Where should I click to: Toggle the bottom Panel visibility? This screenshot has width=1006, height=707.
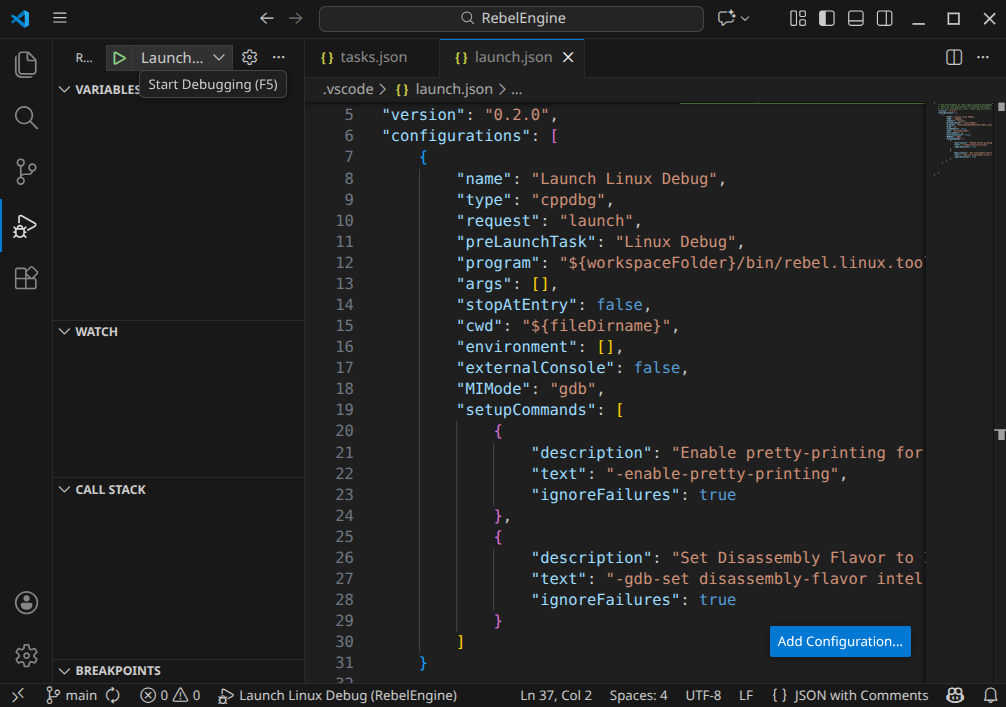pos(856,19)
